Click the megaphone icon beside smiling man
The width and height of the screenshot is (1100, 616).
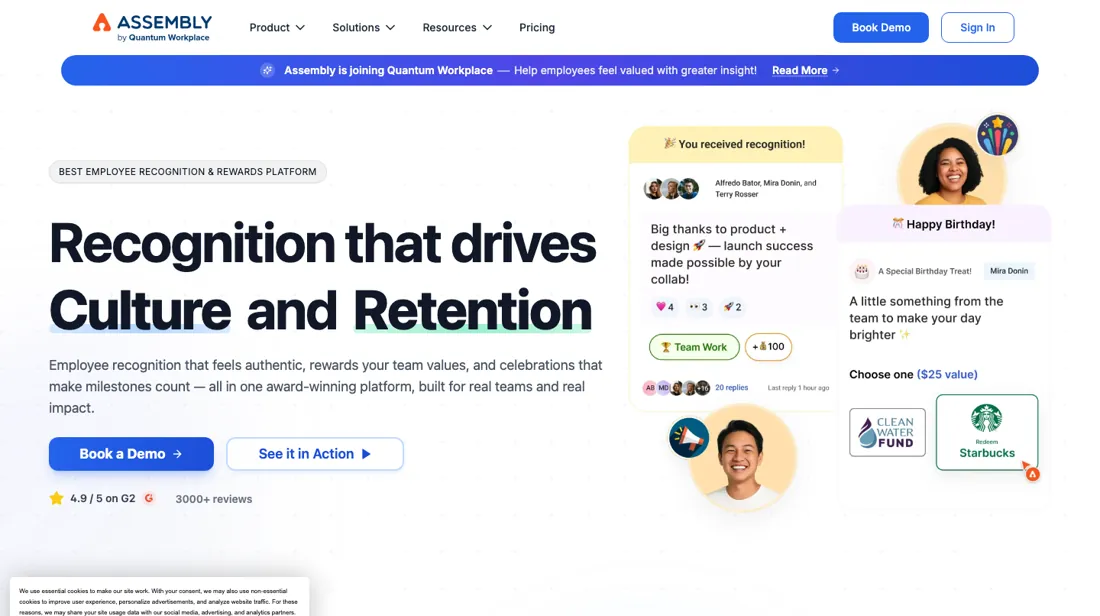click(688, 438)
